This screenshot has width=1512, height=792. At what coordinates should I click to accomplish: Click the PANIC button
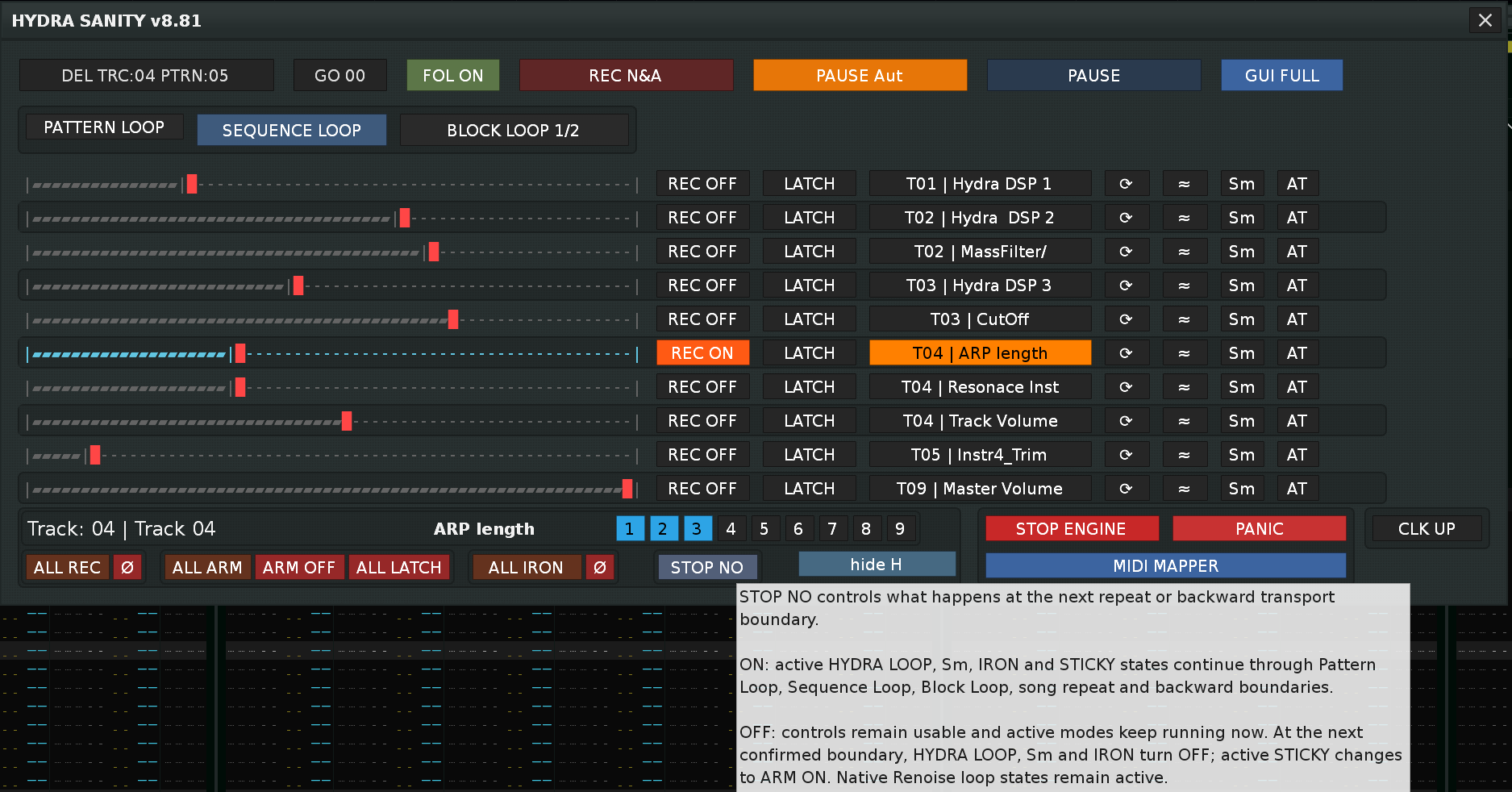[1260, 529]
